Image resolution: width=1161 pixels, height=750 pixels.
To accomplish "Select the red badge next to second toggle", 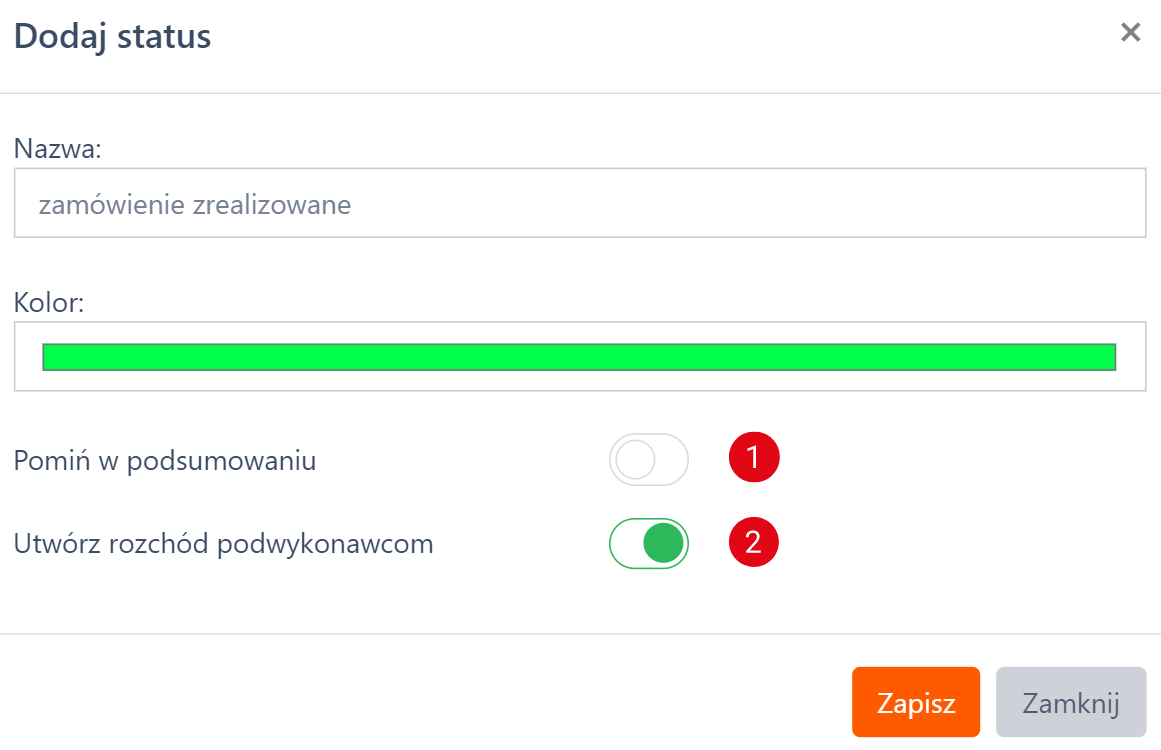I will pos(753,542).
